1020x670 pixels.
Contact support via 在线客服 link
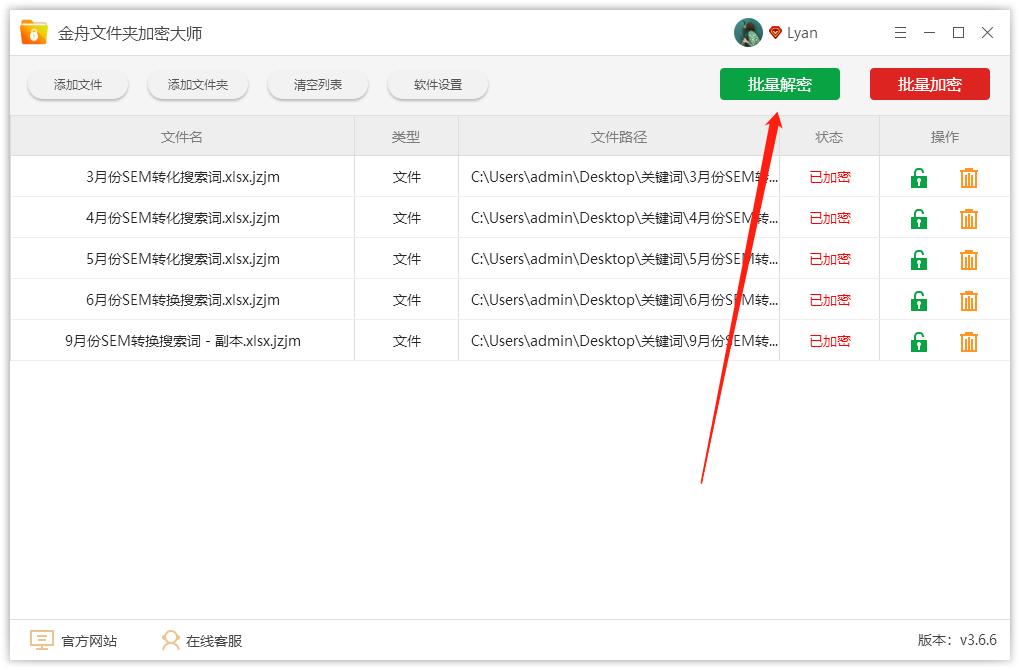217,640
